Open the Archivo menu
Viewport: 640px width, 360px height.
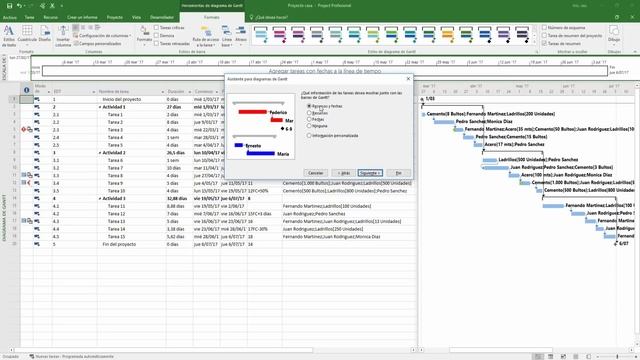9,18
